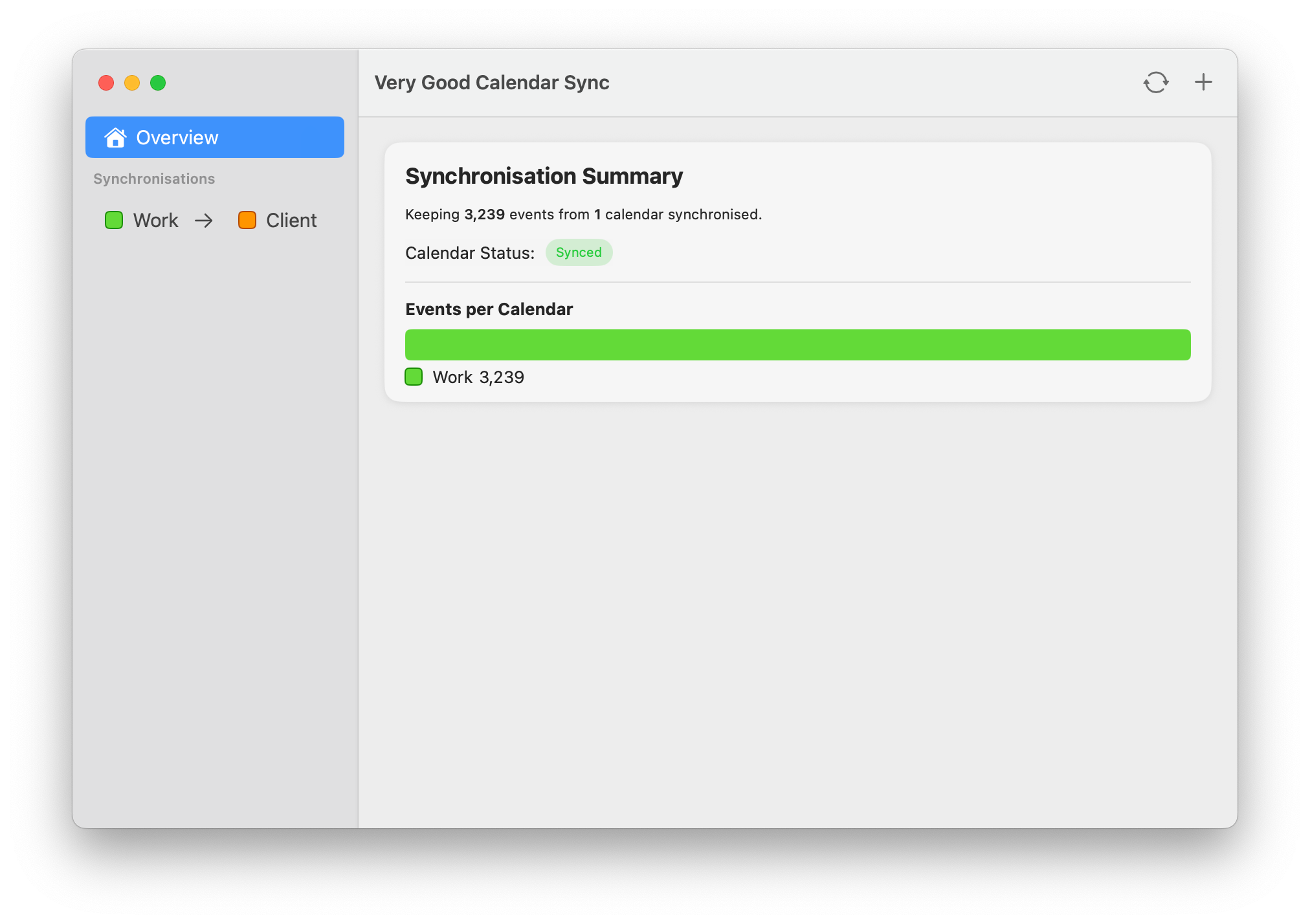Image resolution: width=1310 pixels, height=924 pixels.
Task: Click the Synchronisation Summary heading
Action: pyautogui.click(x=544, y=176)
